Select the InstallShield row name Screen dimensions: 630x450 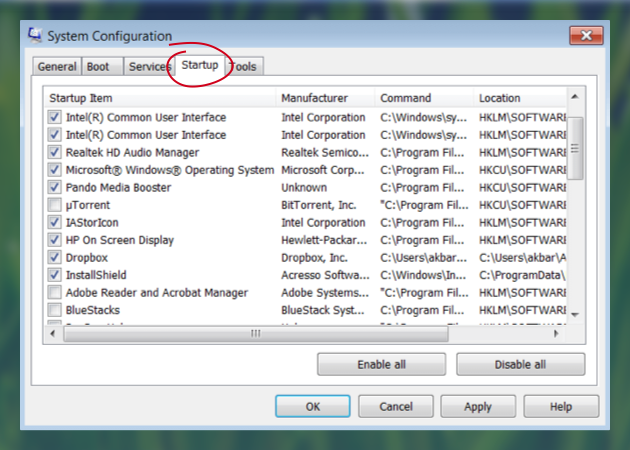point(96,275)
